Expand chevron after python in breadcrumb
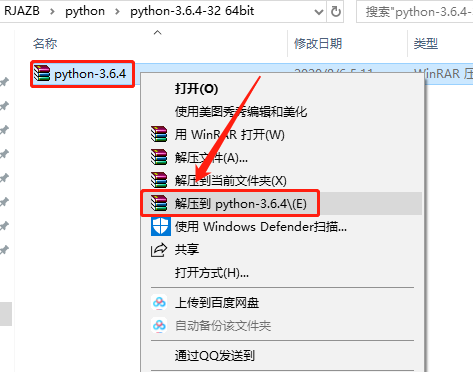473x372 pixels. pos(117,12)
